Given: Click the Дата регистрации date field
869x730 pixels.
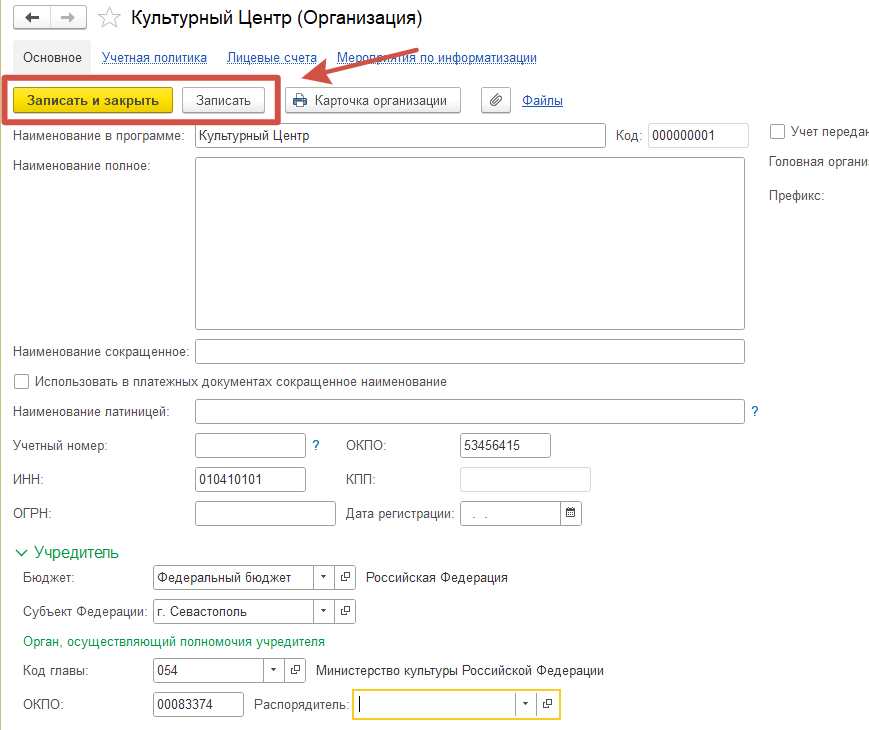Looking at the screenshot, I should click(x=510, y=513).
